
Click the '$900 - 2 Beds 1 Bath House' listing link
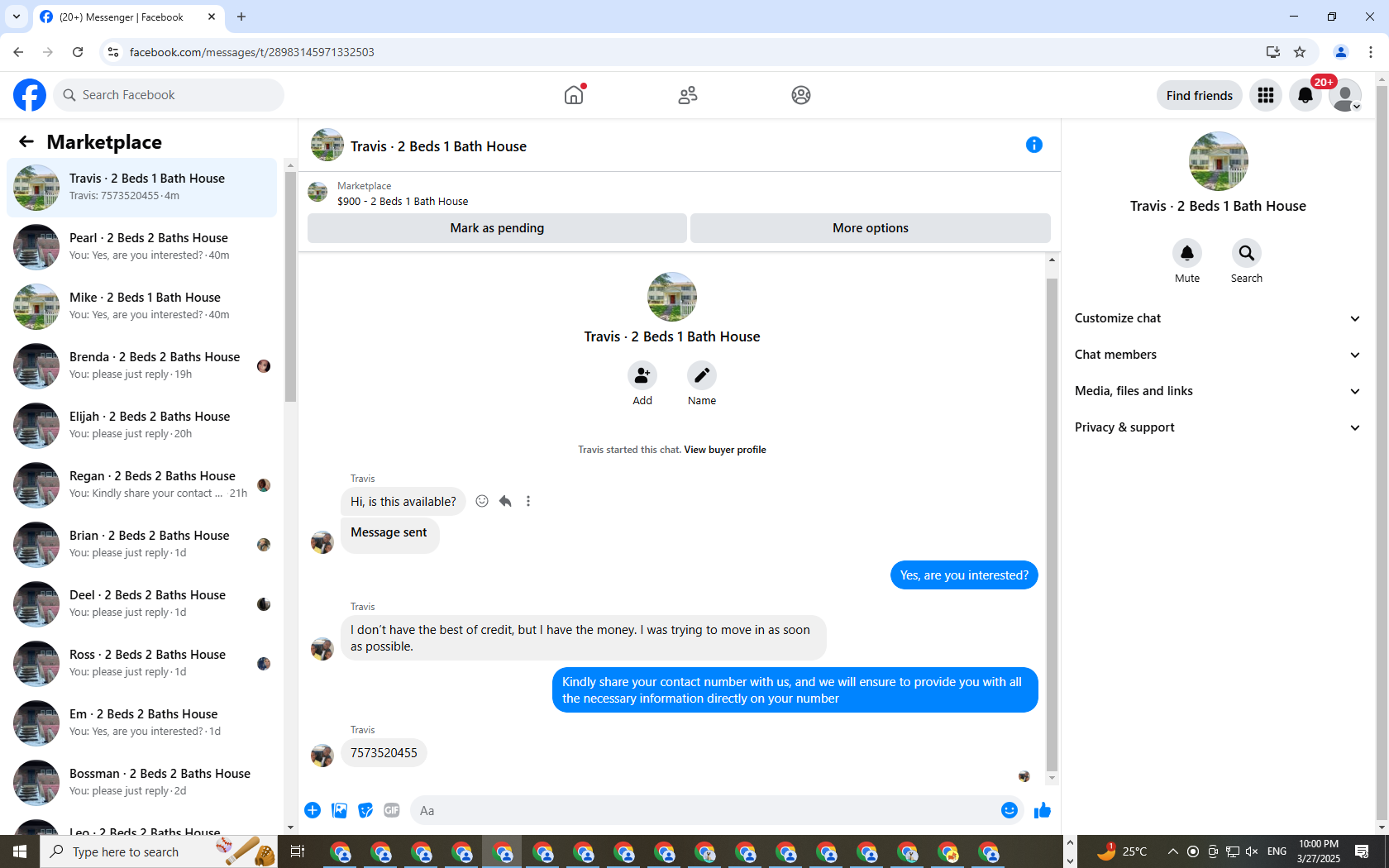tap(403, 201)
